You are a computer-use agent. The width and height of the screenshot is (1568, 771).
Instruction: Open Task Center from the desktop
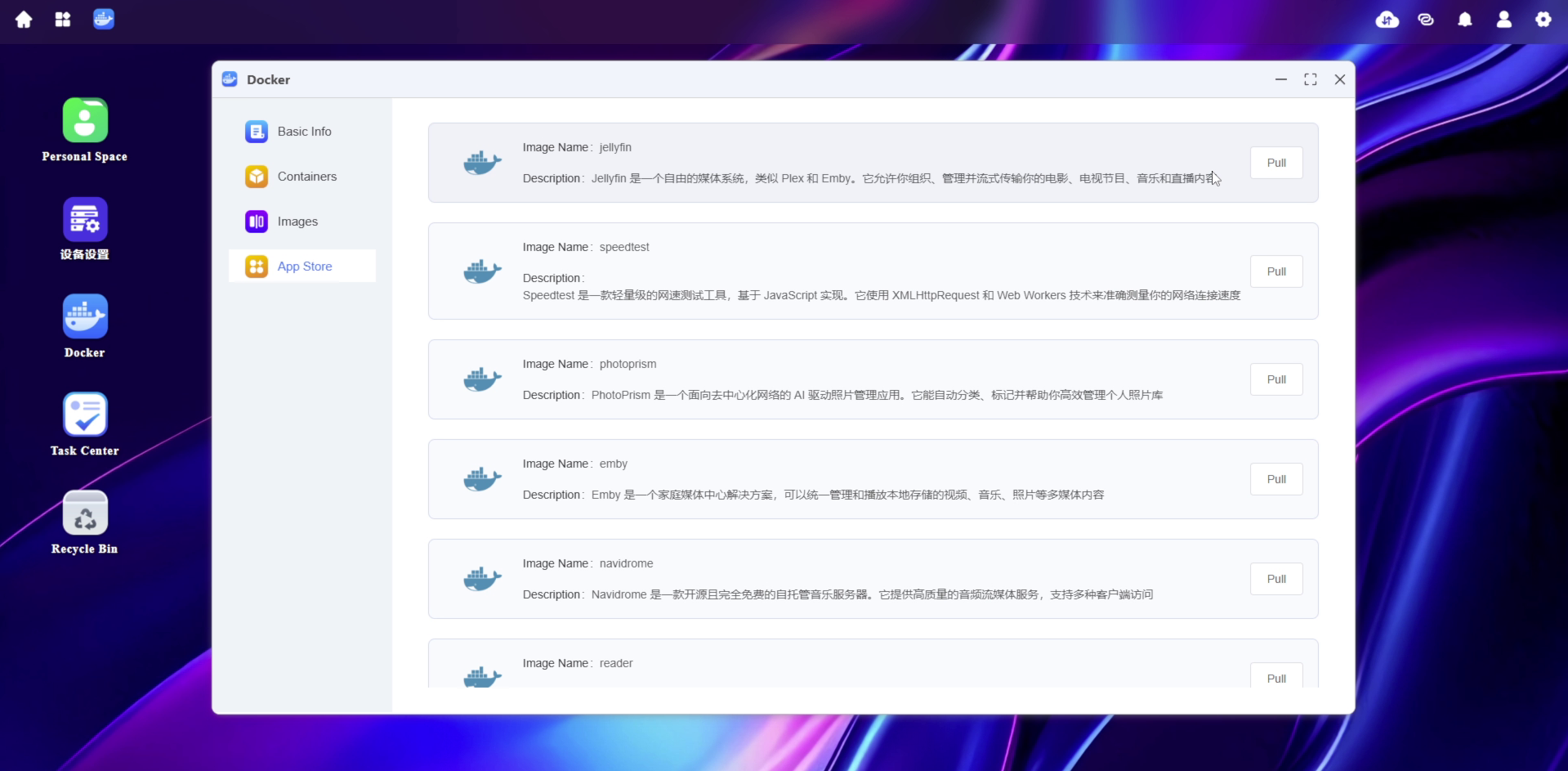click(84, 415)
